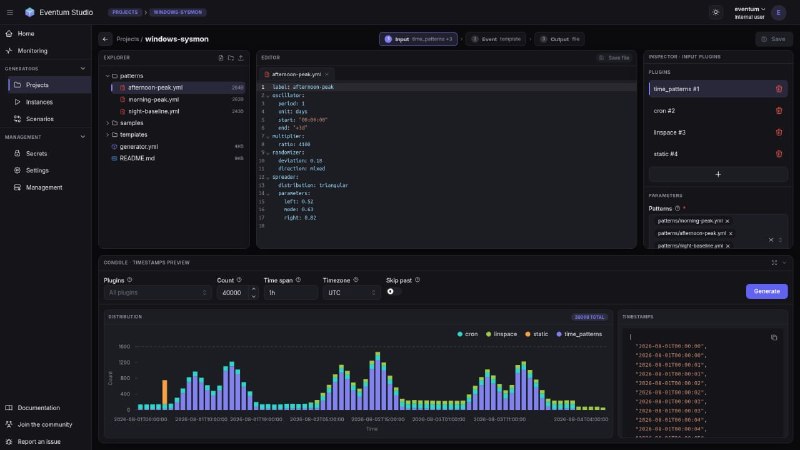Image resolution: width=800 pixels, height=450 pixels.
Task: Open Join the community link
Action: pyautogui.click(x=45, y=424)
